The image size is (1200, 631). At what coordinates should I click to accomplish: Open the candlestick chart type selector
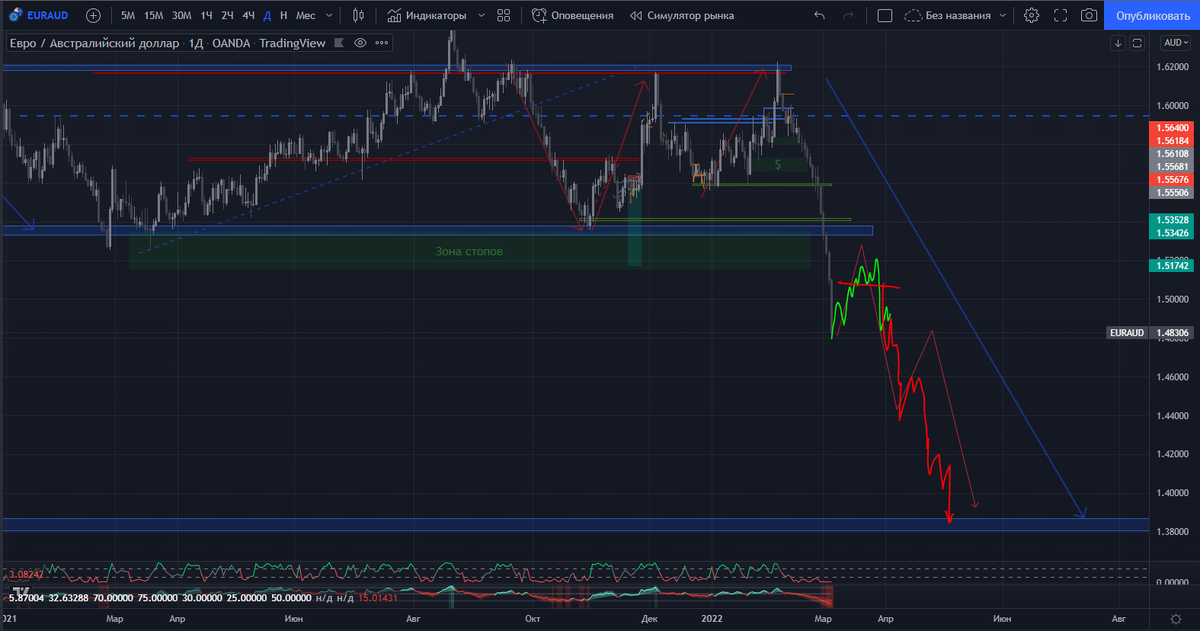click(358, 15)
